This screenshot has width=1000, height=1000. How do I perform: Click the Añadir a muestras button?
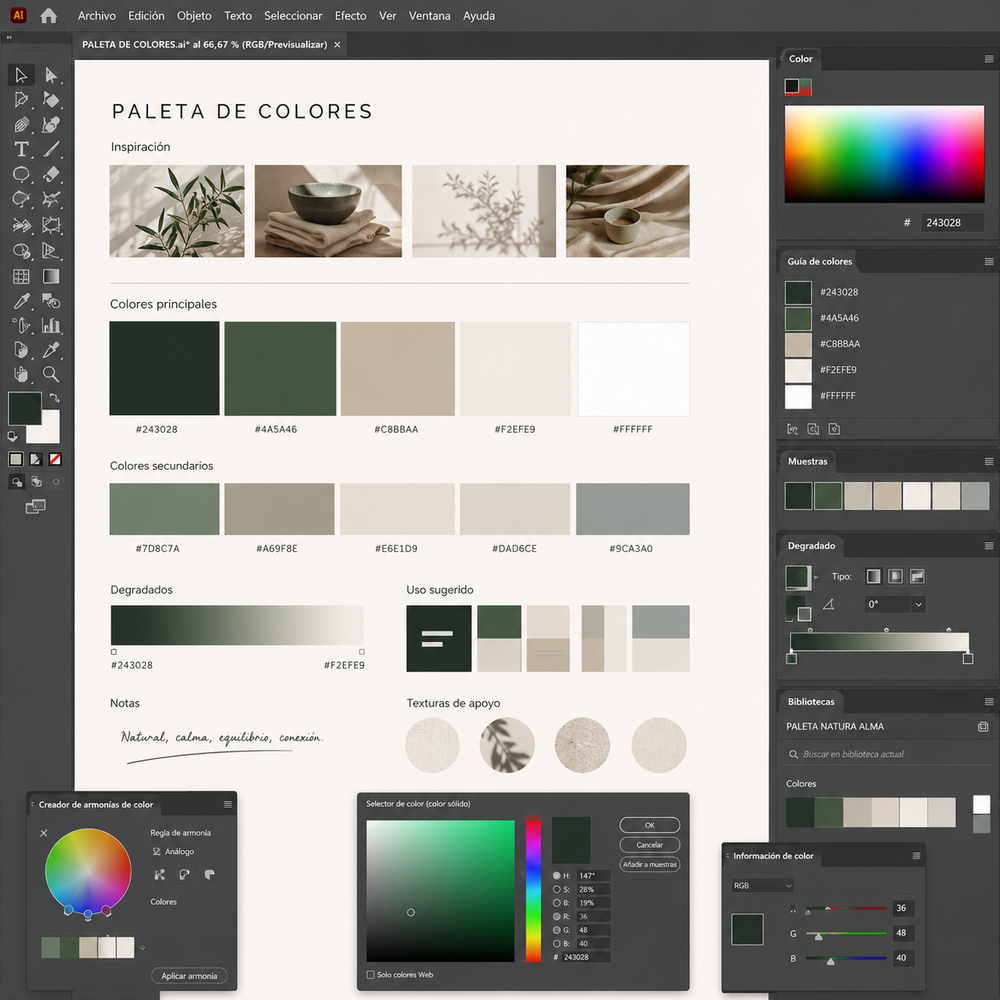point(649,865)
